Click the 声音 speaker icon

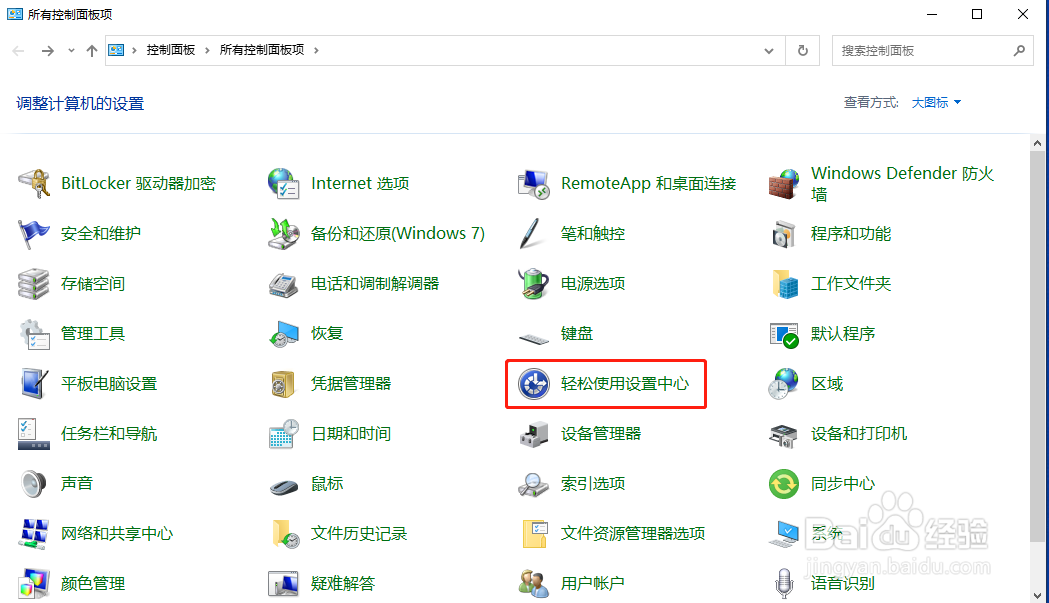pyautogui.click(x=33, y=483)
